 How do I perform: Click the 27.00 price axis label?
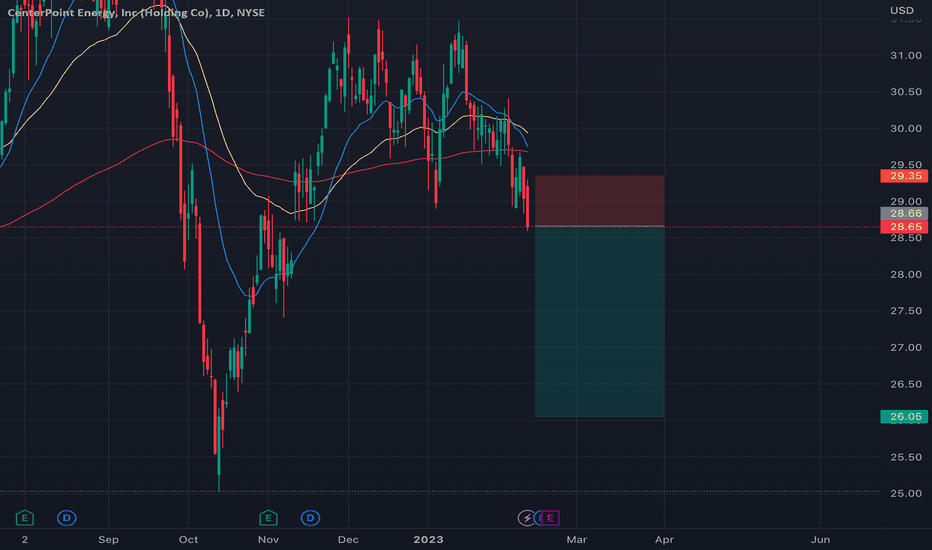coord(906,347)
